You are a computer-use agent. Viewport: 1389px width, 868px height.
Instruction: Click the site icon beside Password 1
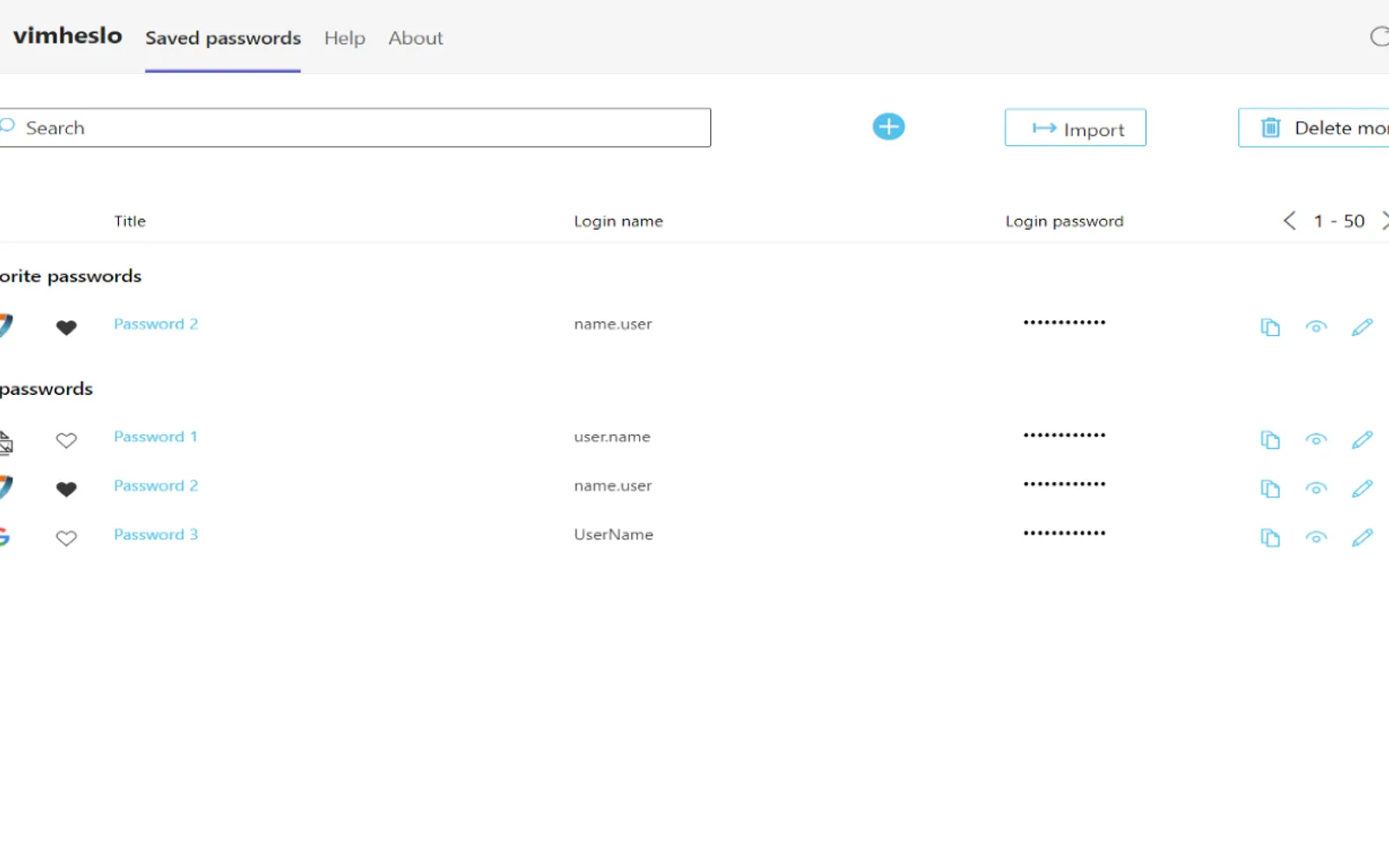point(6,442)
